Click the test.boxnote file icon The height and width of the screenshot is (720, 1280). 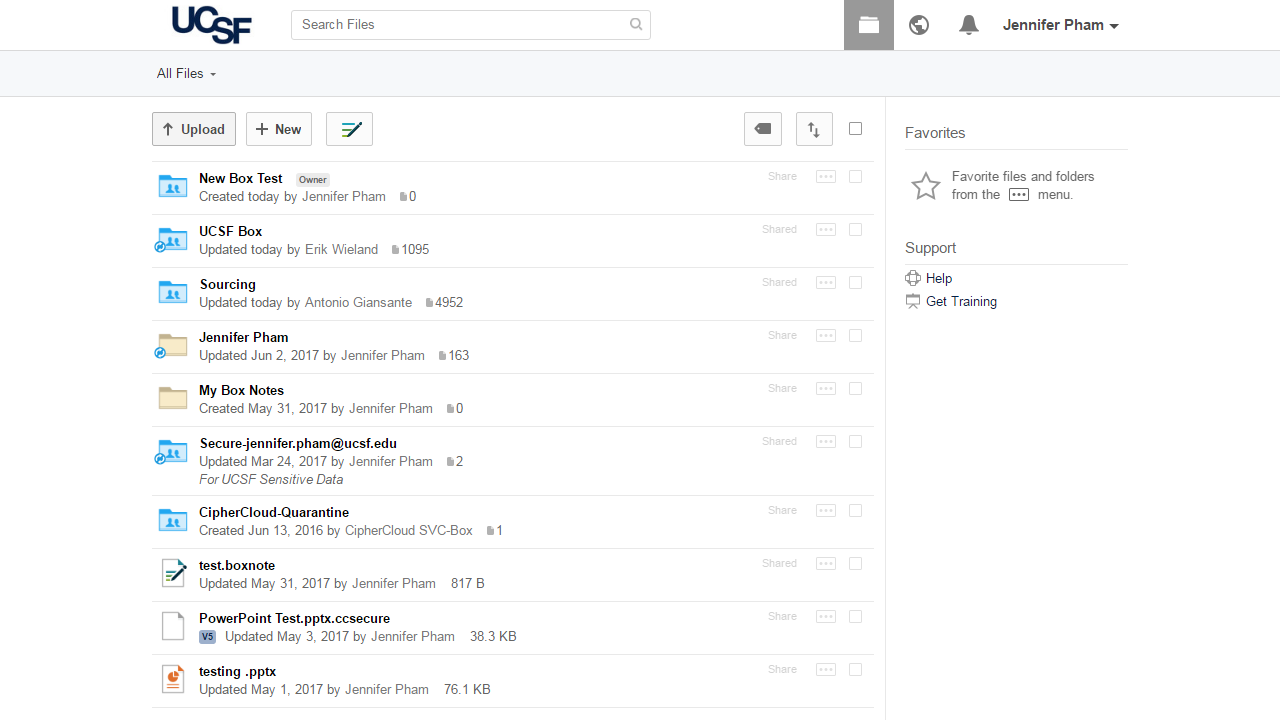pos(174,574)
